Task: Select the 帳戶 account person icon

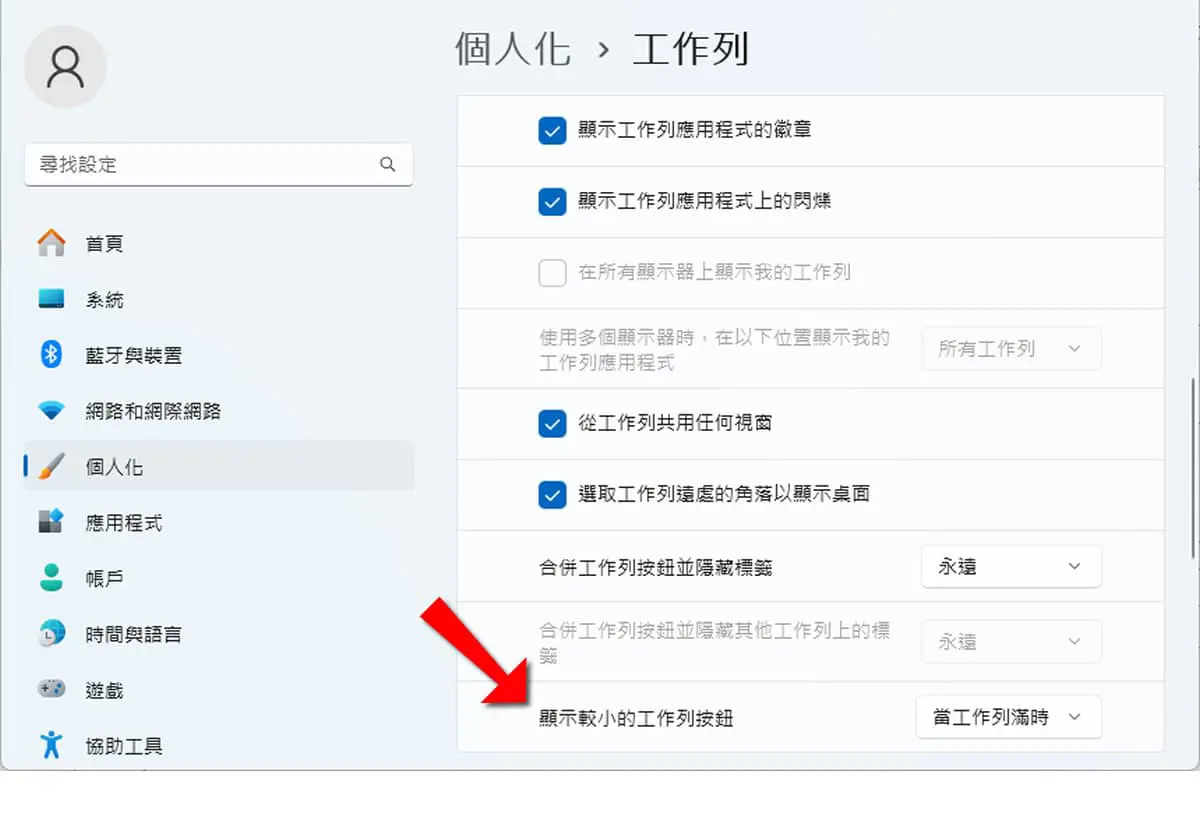Action: [51, 577]
